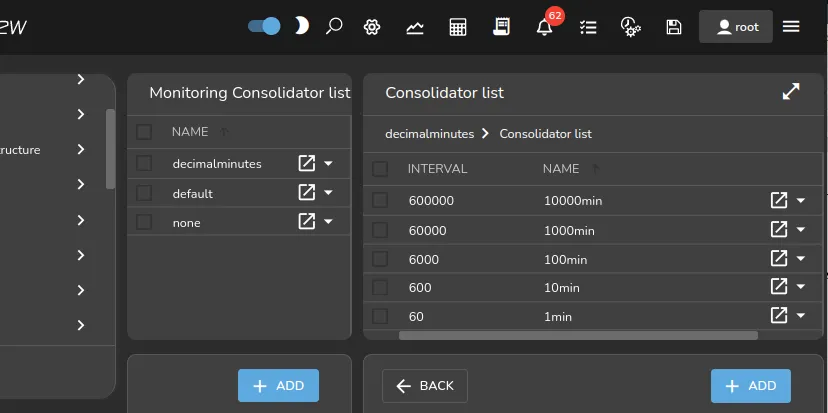The image size is (828, 413).
Task: Click the sidebar vertical scrollbar
Action: pyautogui.click(x=110, y=149)
